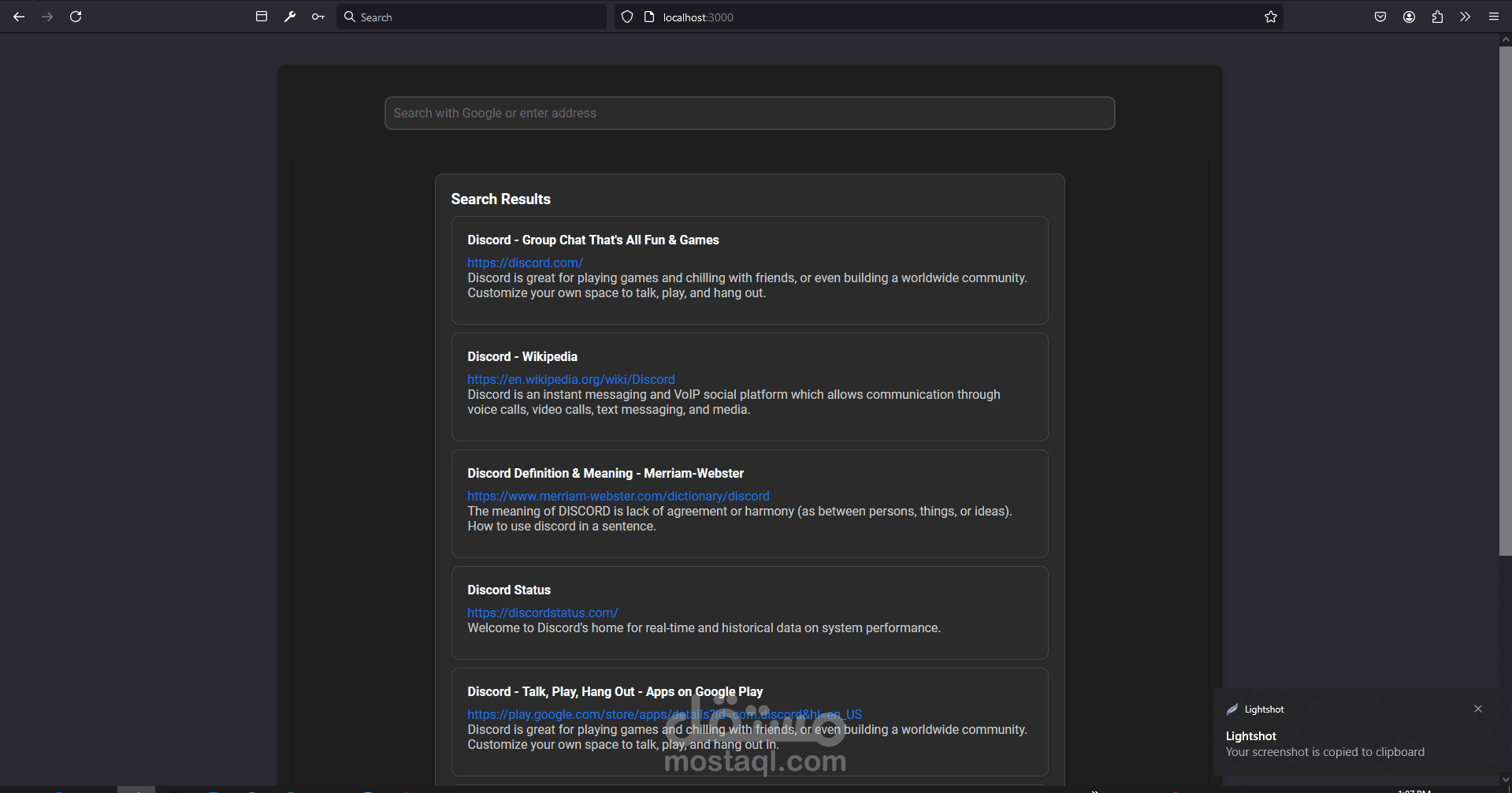Open the https://discordstatus.com/ link
Screen dimensions: 1512x793
pyautogui.click(x=542, y=612)
